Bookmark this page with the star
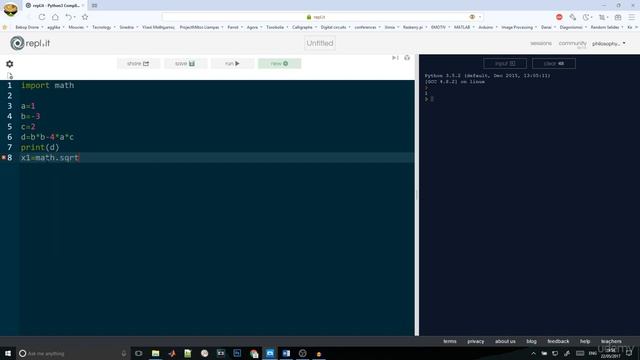Screen dimensions: 640x360 85,17
